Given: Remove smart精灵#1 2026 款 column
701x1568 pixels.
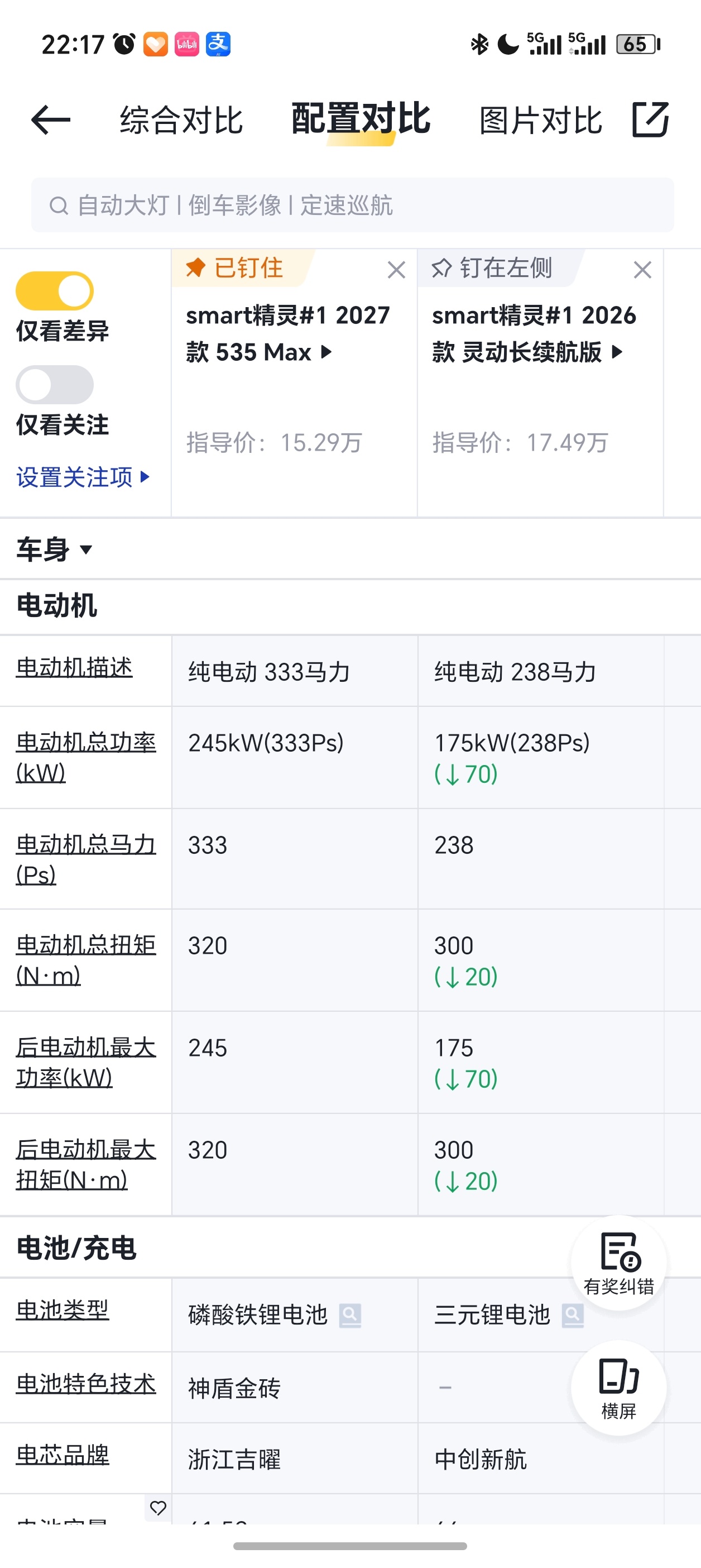Looking at the screenshot, I should coord(642,270).
